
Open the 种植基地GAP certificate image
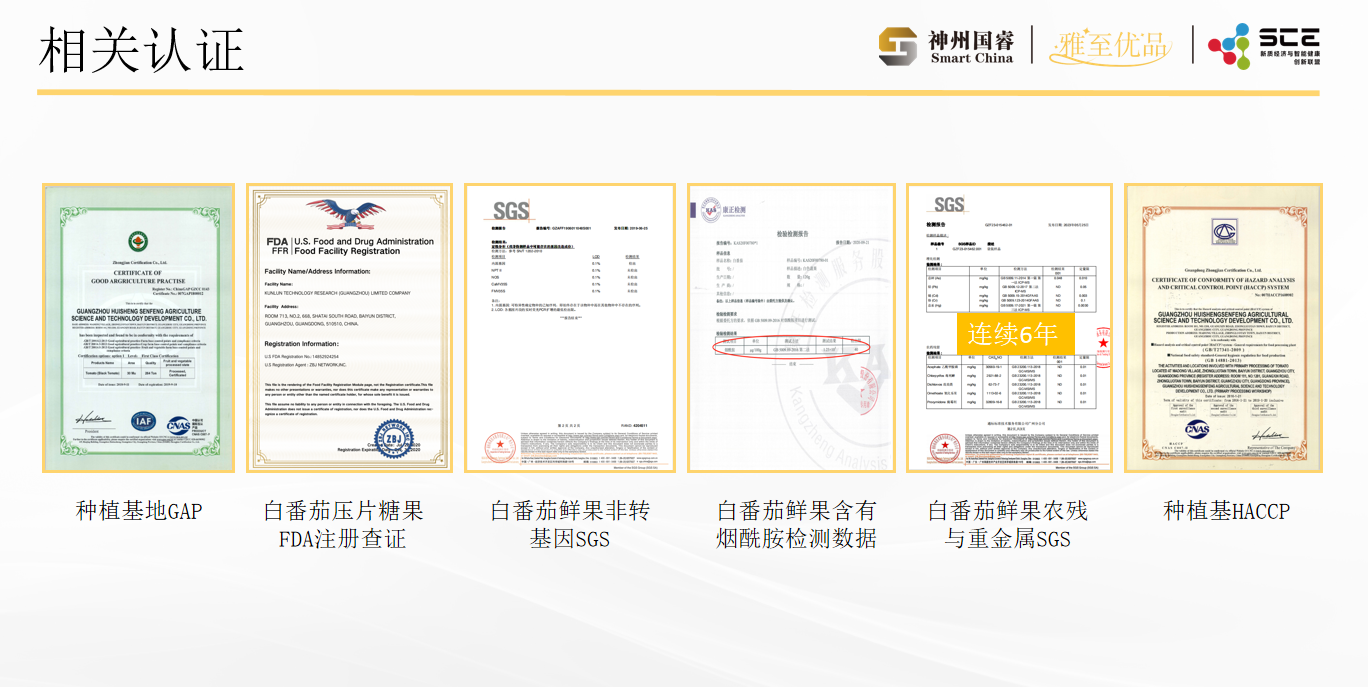(138, 328)
